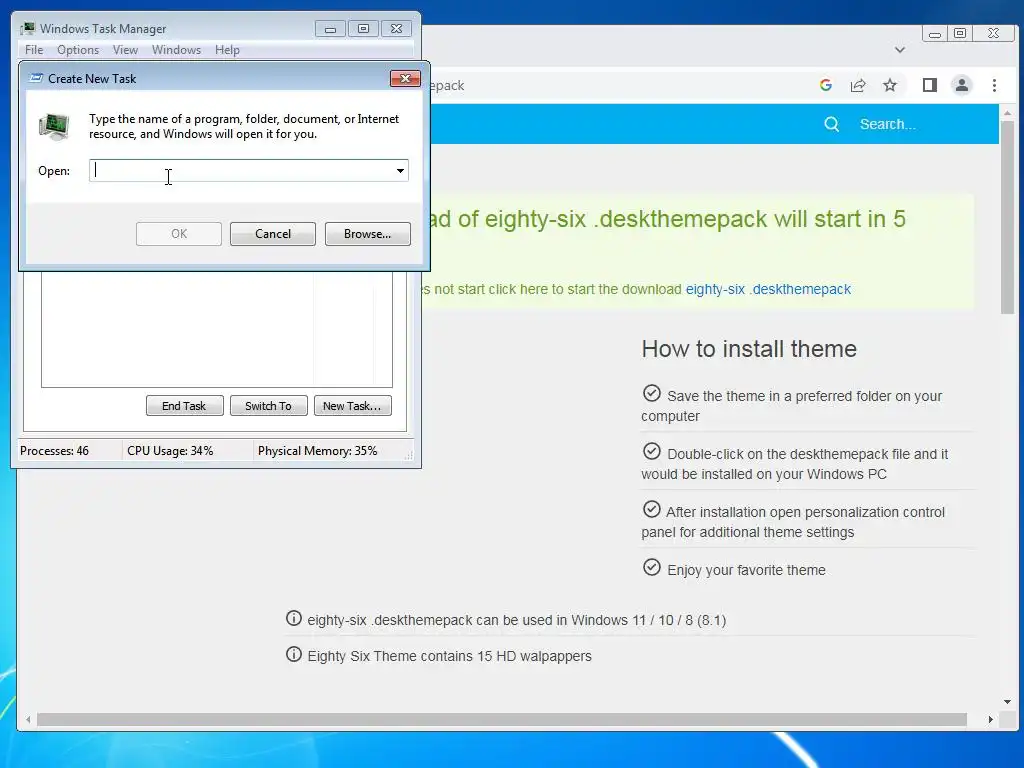Click the How to install theme heading
Screen dimensions: 1024x768
(749, 349)
